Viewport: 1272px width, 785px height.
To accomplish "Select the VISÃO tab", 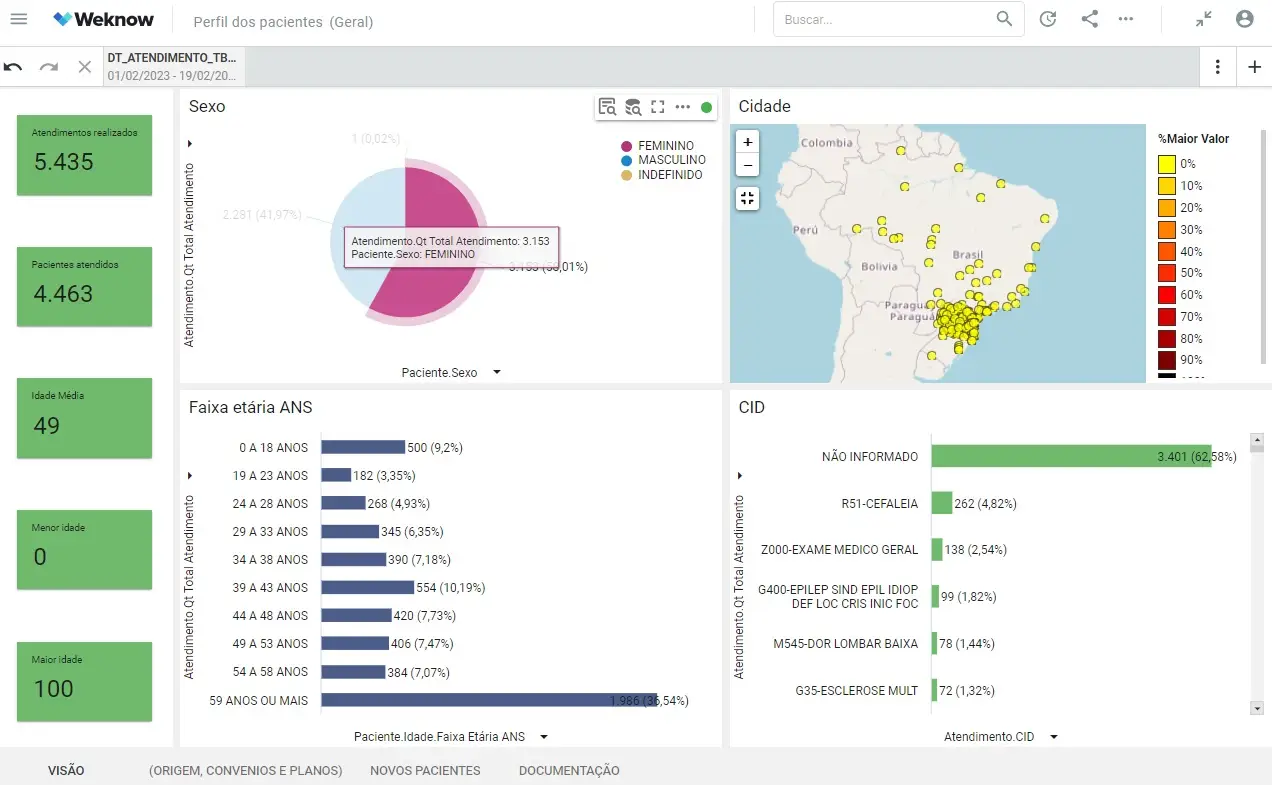I will coord(66,771).
